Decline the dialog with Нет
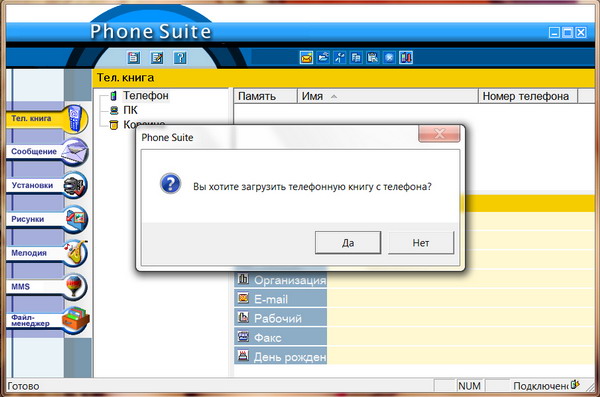Viewport: 600px width, 397px height. (x=421, y=243)
